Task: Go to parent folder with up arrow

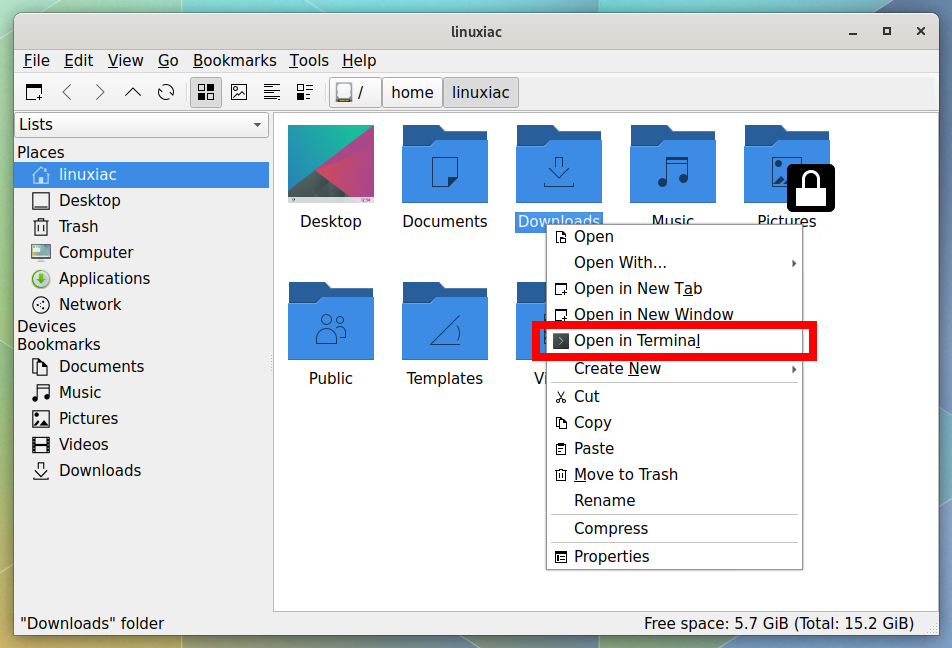Action: coord(132,92)
